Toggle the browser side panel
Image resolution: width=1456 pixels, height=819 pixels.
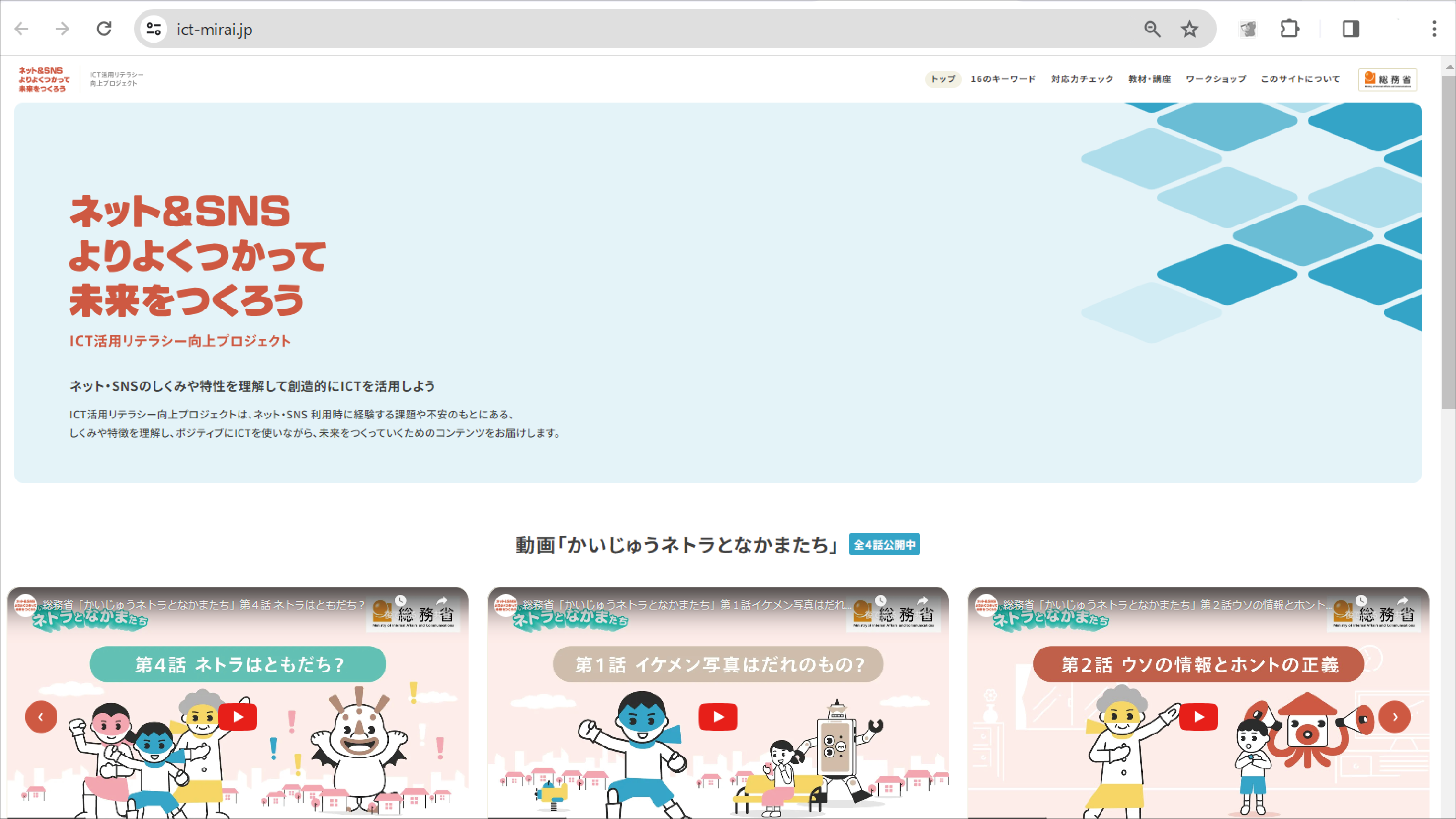[1351, 29]
